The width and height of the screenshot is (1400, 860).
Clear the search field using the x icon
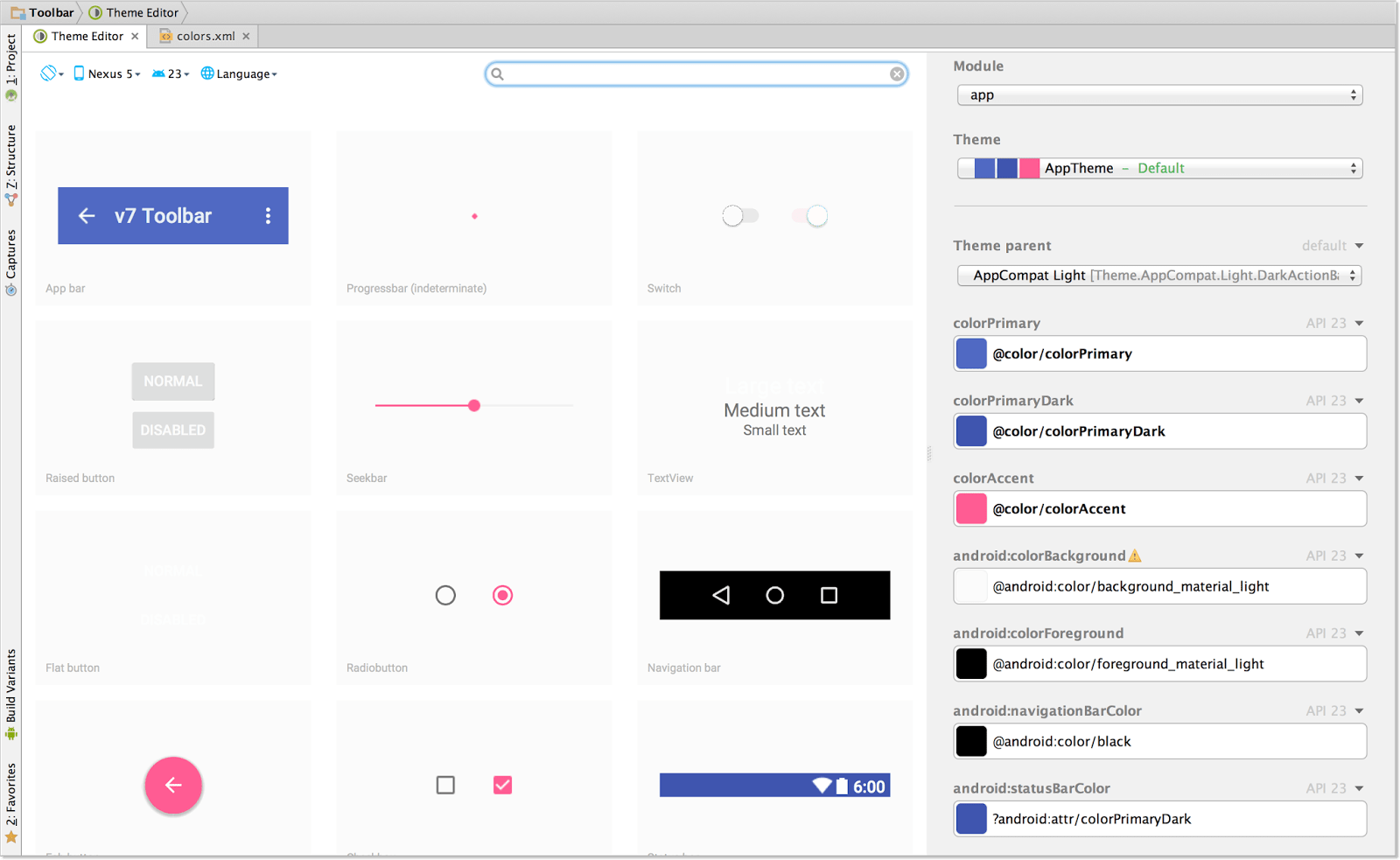[897, 73]
